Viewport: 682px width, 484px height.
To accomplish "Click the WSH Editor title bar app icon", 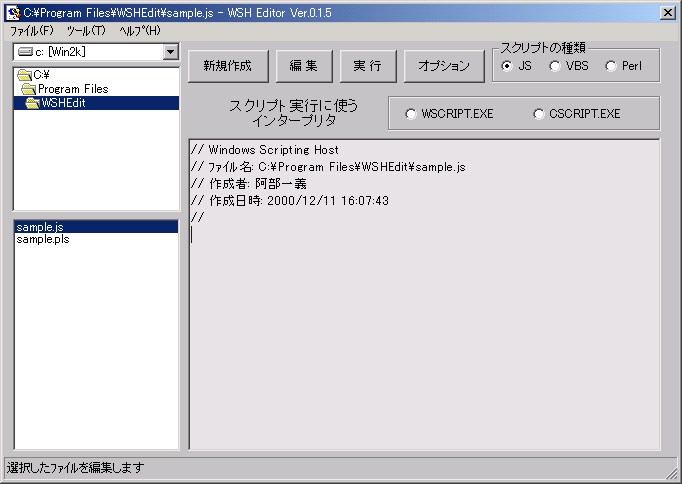I will click(13, 13).
